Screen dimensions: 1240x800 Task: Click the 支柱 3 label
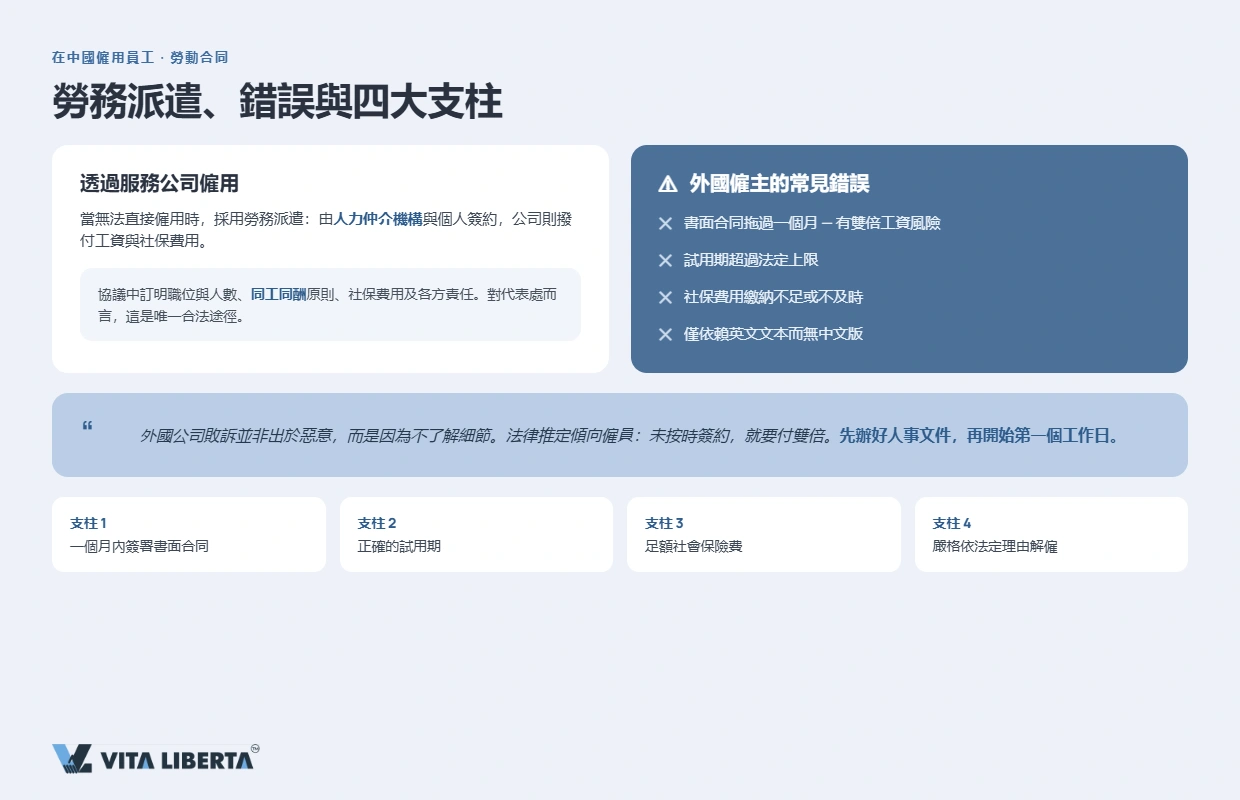tap(665, 523)
